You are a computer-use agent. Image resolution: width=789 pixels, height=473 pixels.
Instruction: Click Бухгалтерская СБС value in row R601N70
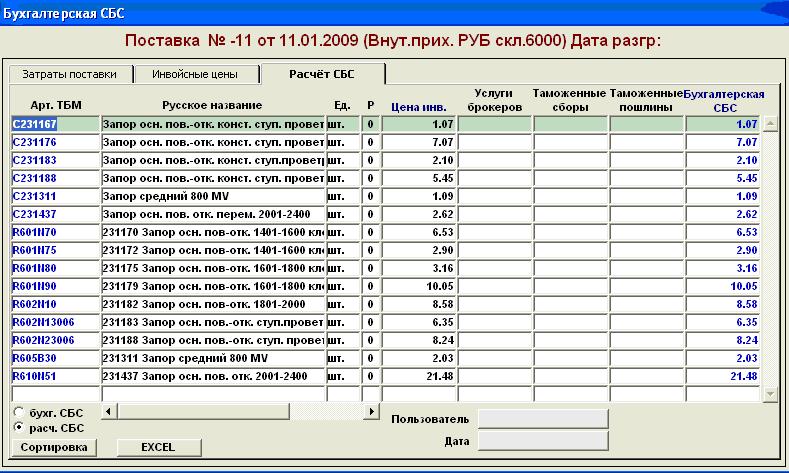723,232
